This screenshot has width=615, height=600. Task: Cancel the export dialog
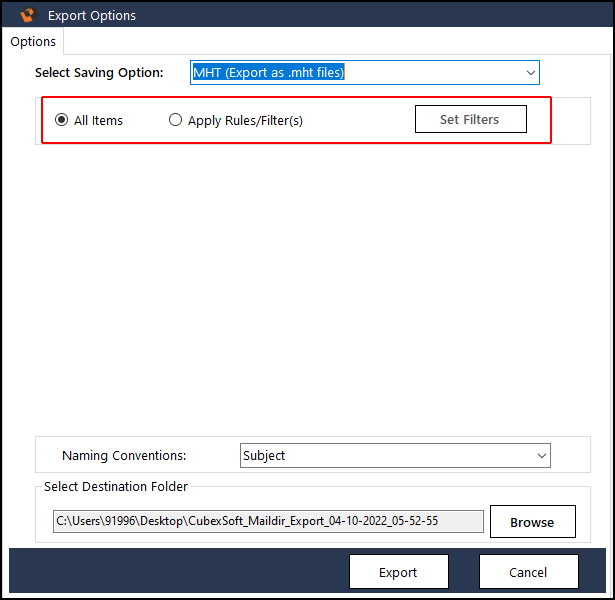pos(528,572)
